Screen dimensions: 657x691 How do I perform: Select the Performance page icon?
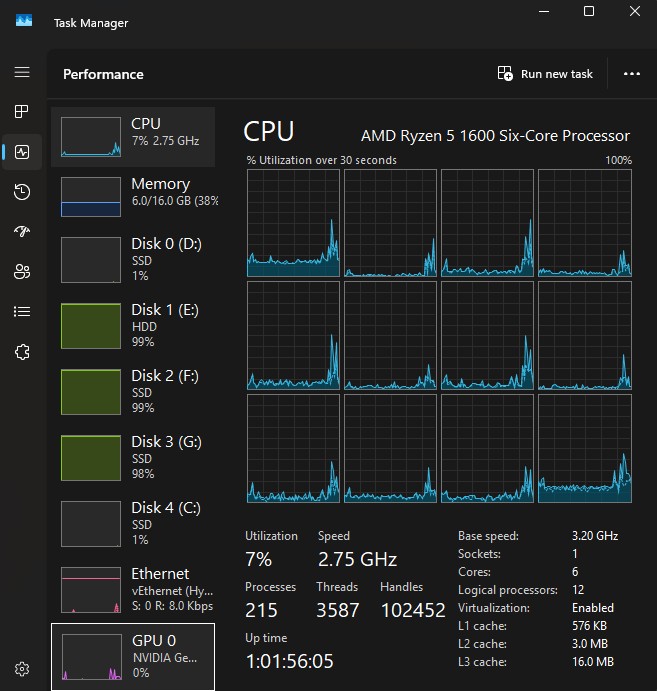tap(22, 152)
